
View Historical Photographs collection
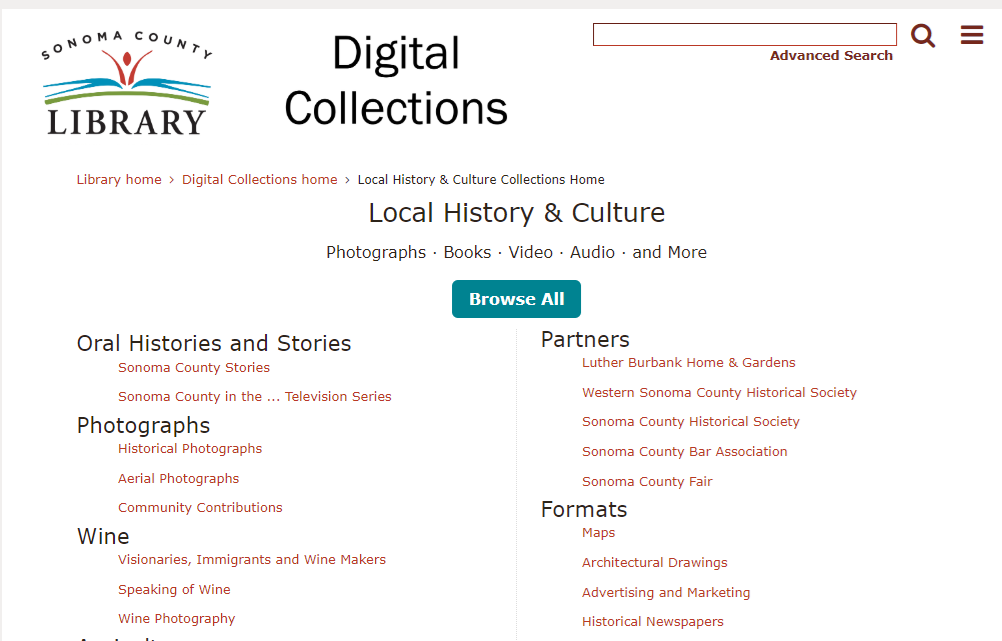click(x=190, y=449)
